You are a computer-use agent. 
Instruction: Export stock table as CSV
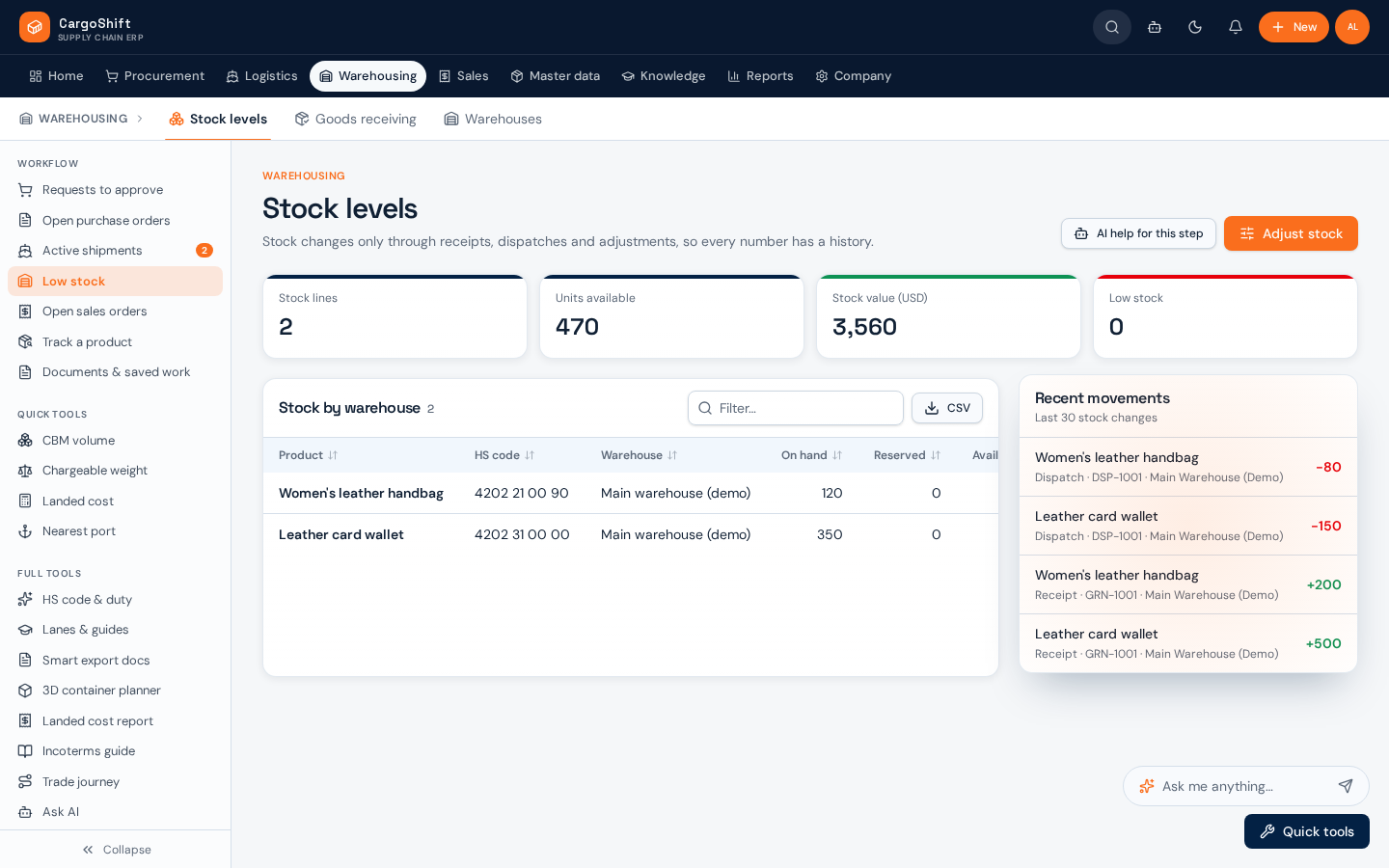(947, 408)
